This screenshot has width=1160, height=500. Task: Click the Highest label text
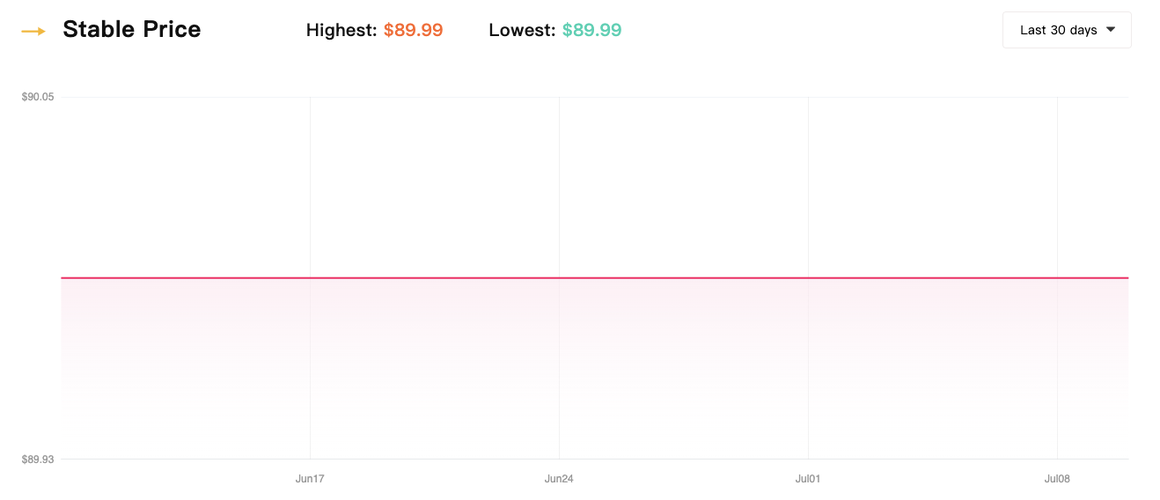click(342, 30)
